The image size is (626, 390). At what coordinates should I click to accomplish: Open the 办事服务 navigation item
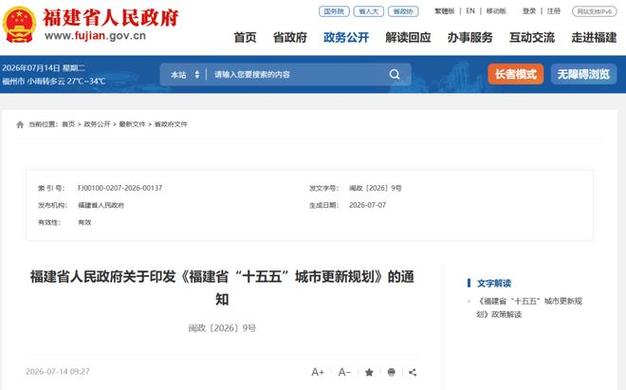470,38
